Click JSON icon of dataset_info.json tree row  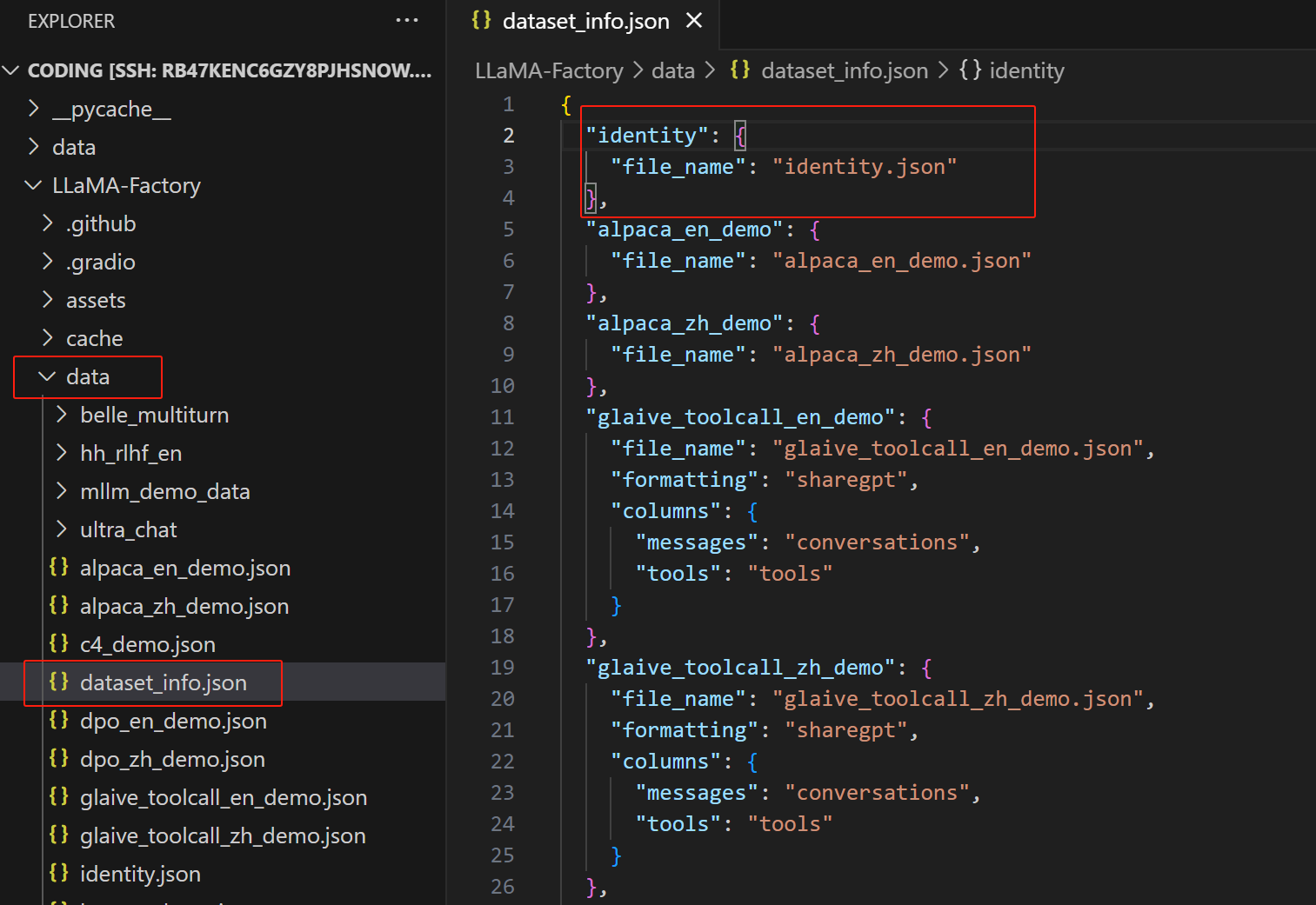(59, 682)
